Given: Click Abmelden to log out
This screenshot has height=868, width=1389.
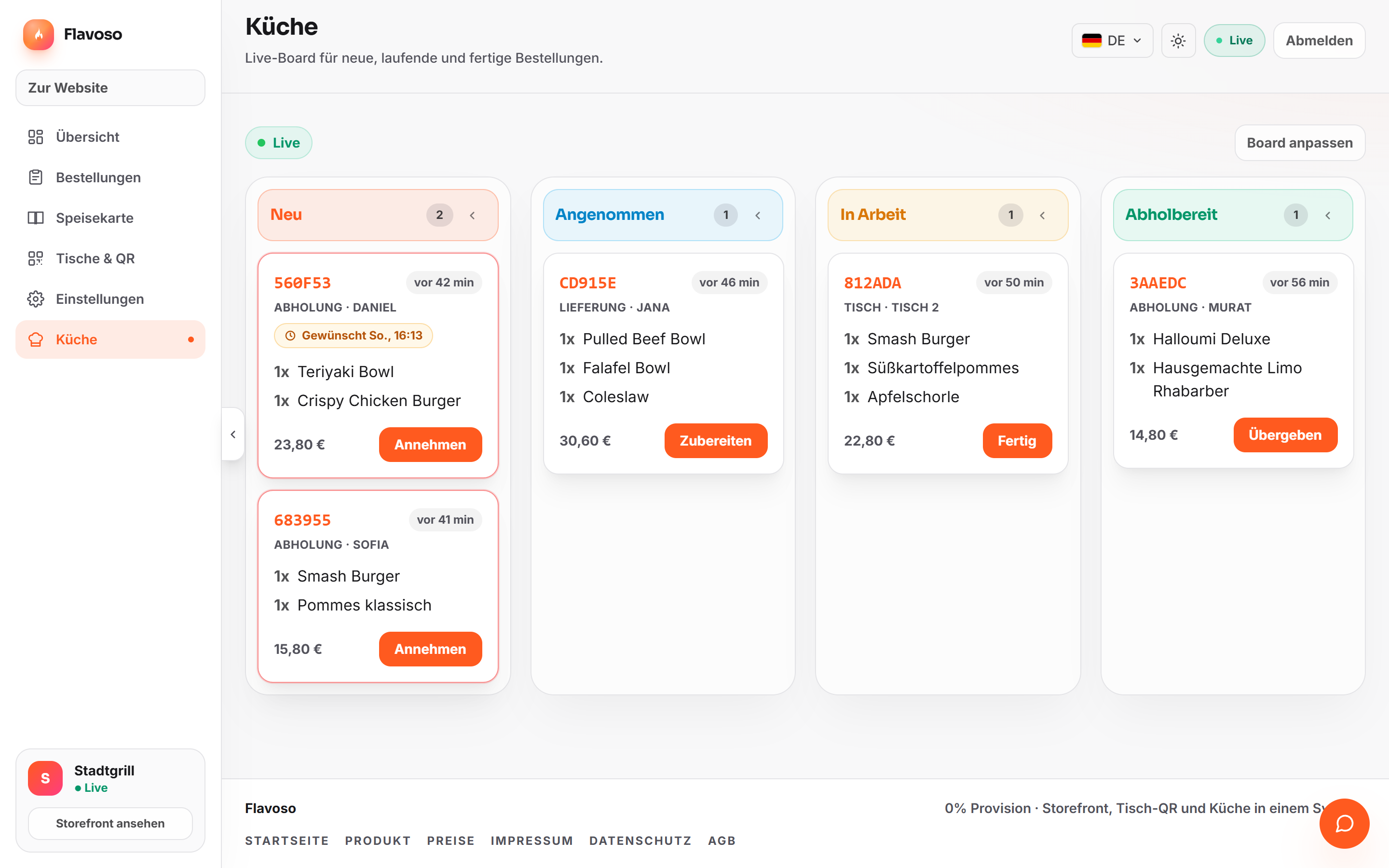Looking at the screenshot, I should [x=1319, y=41].
